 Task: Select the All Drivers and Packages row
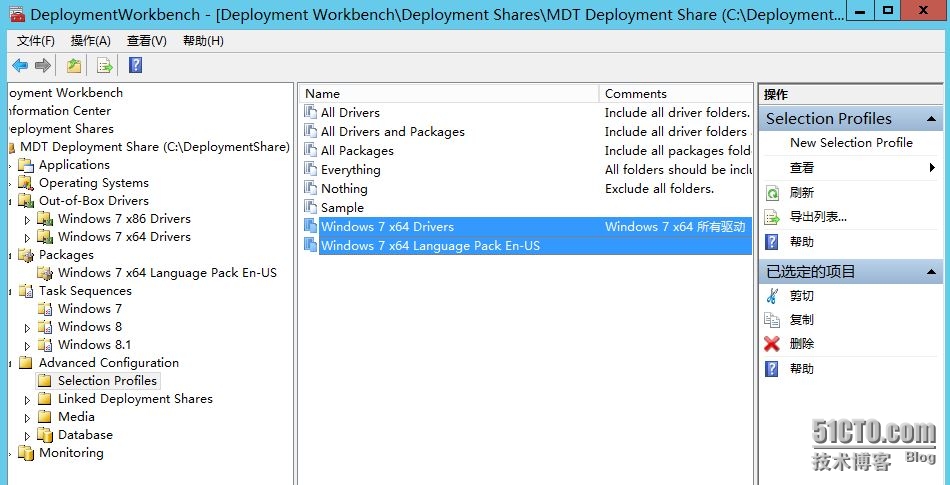pyautogui.click(x=527, y=131)
